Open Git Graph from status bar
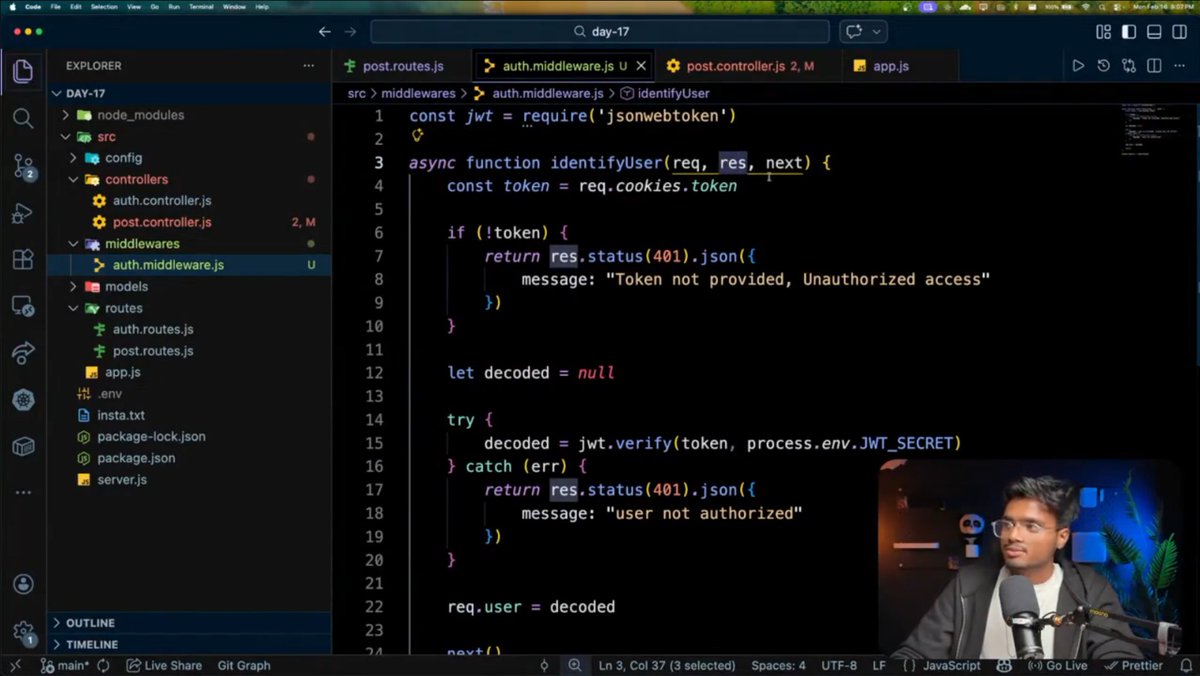Screen dimensions: 1200x676 point(244,665)
